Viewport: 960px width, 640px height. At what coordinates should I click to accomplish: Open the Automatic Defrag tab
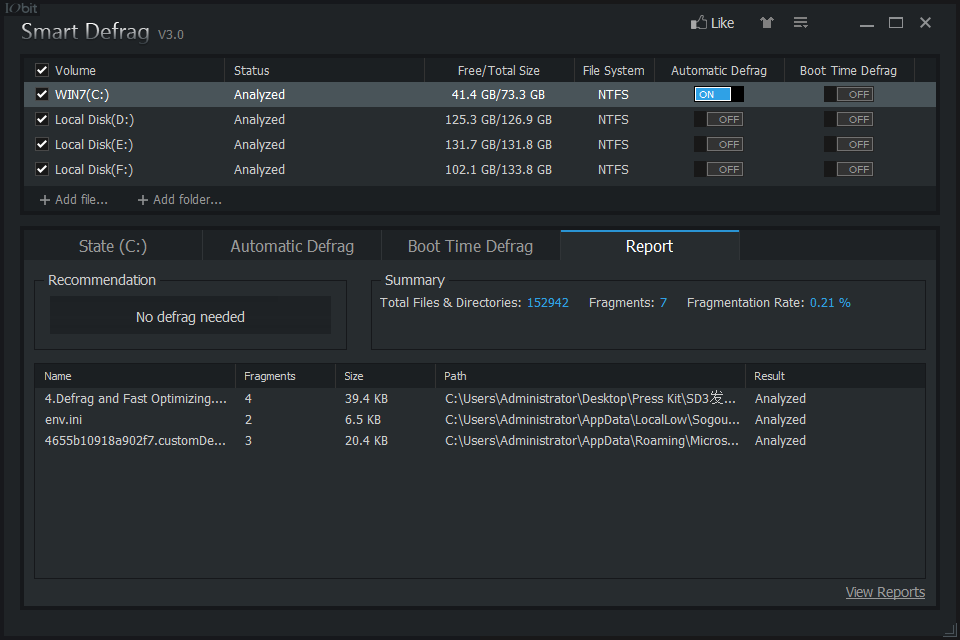click(x=292, y=246)
